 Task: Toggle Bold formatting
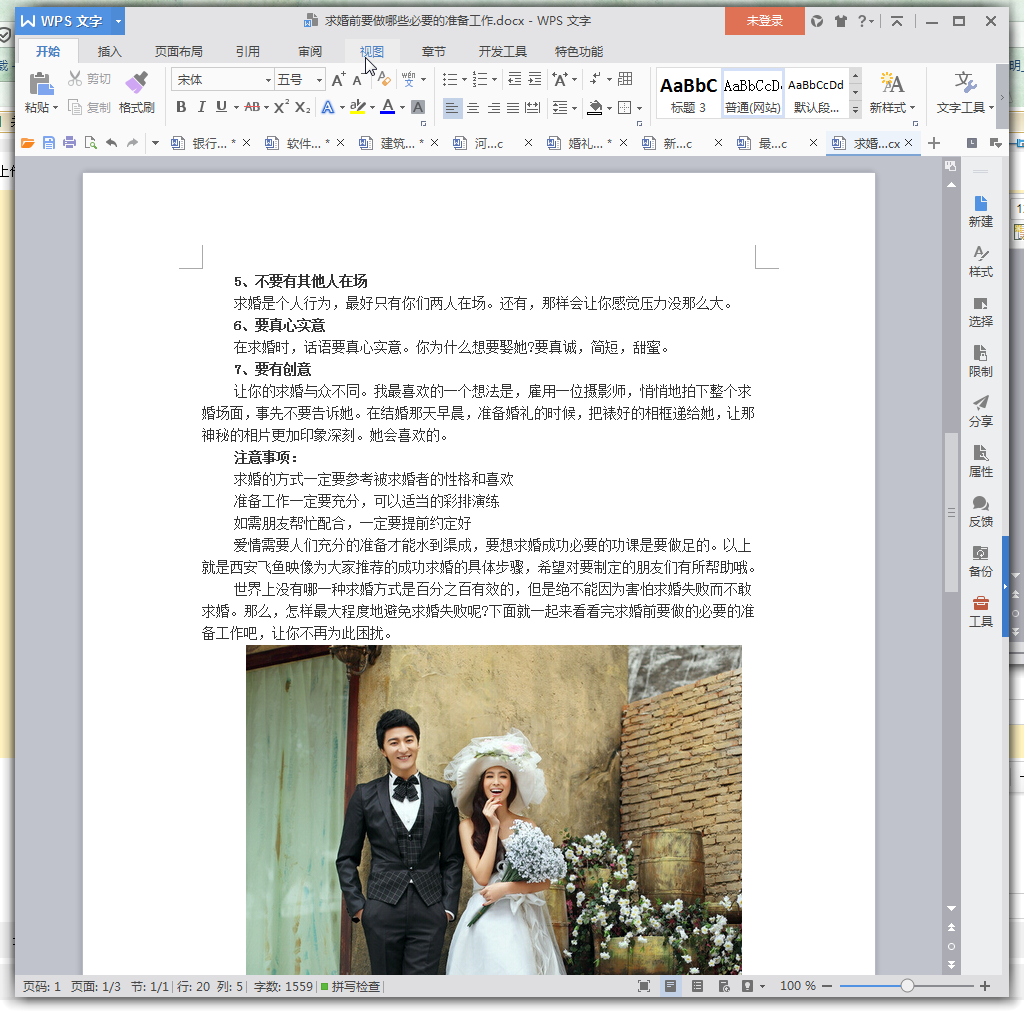(x=181, y=106)
